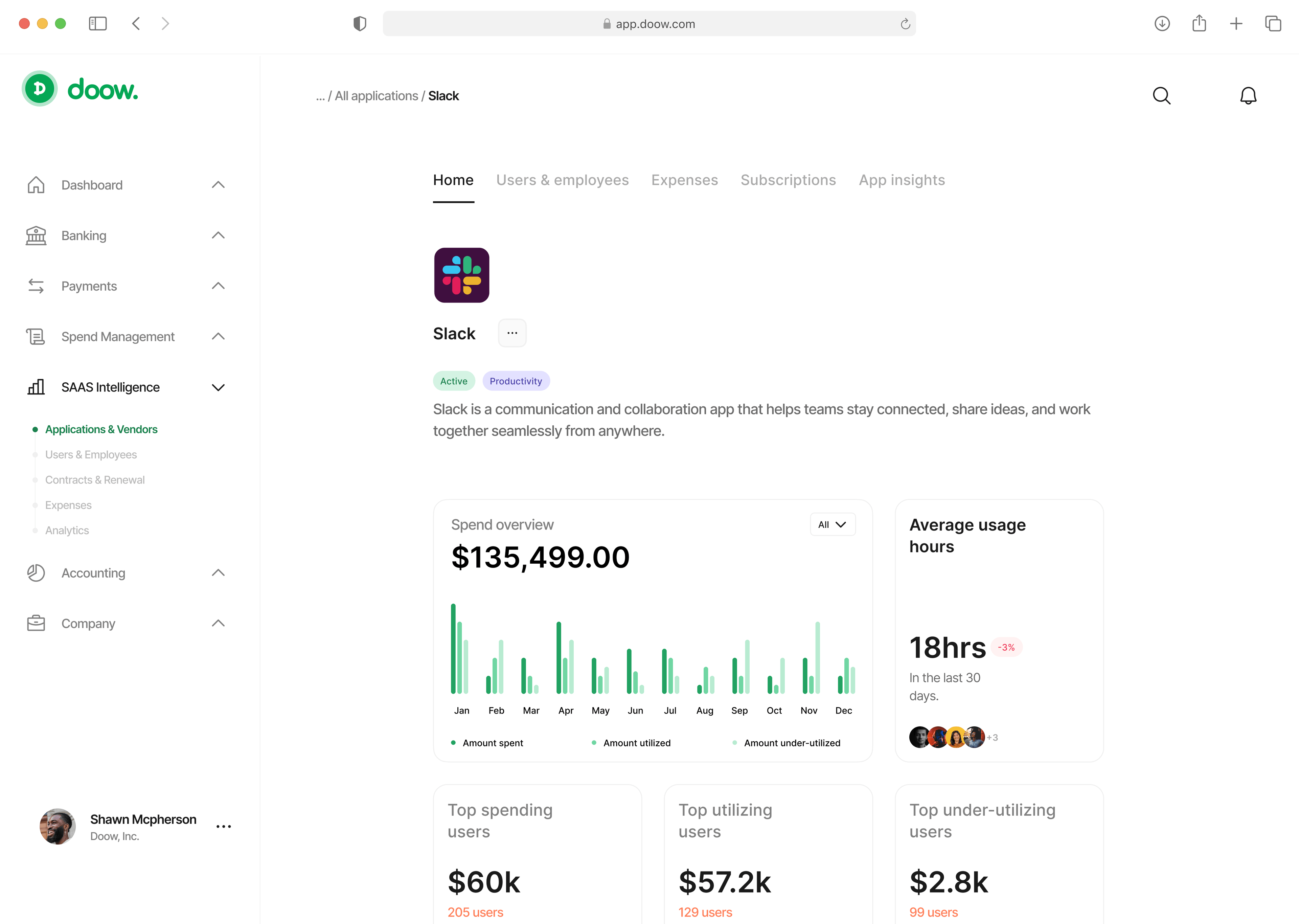This screenshot has height=924, width=1299.
Task: Open the search magnifier icon
Action: click(x=1161, y=96)
